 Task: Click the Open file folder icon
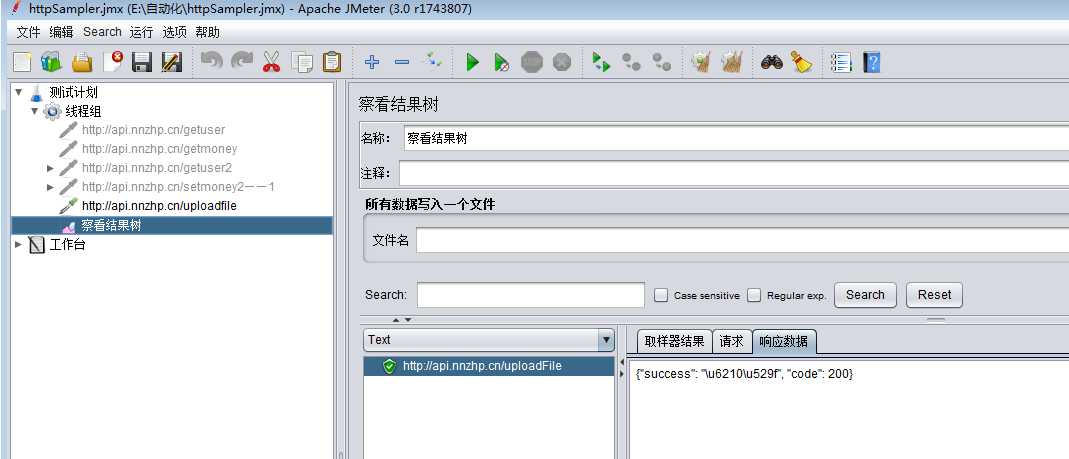pos(82,63)
